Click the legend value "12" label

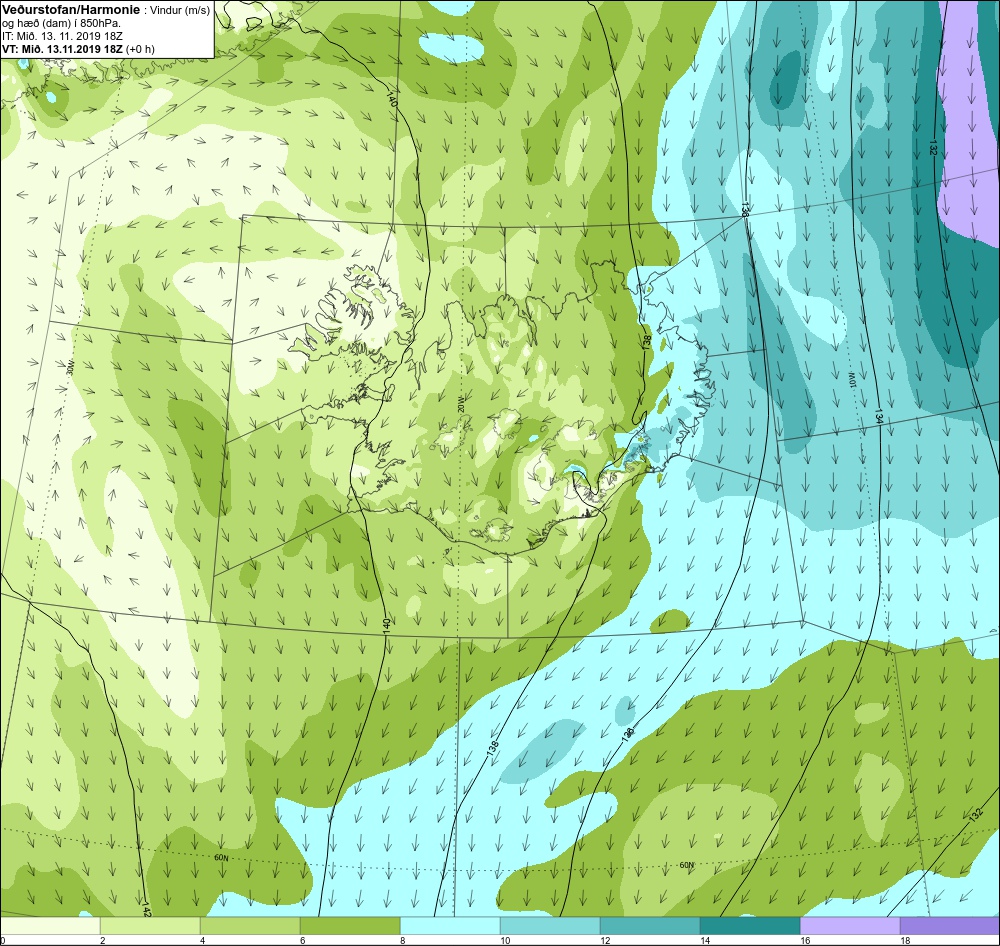(x=605, y=940)
